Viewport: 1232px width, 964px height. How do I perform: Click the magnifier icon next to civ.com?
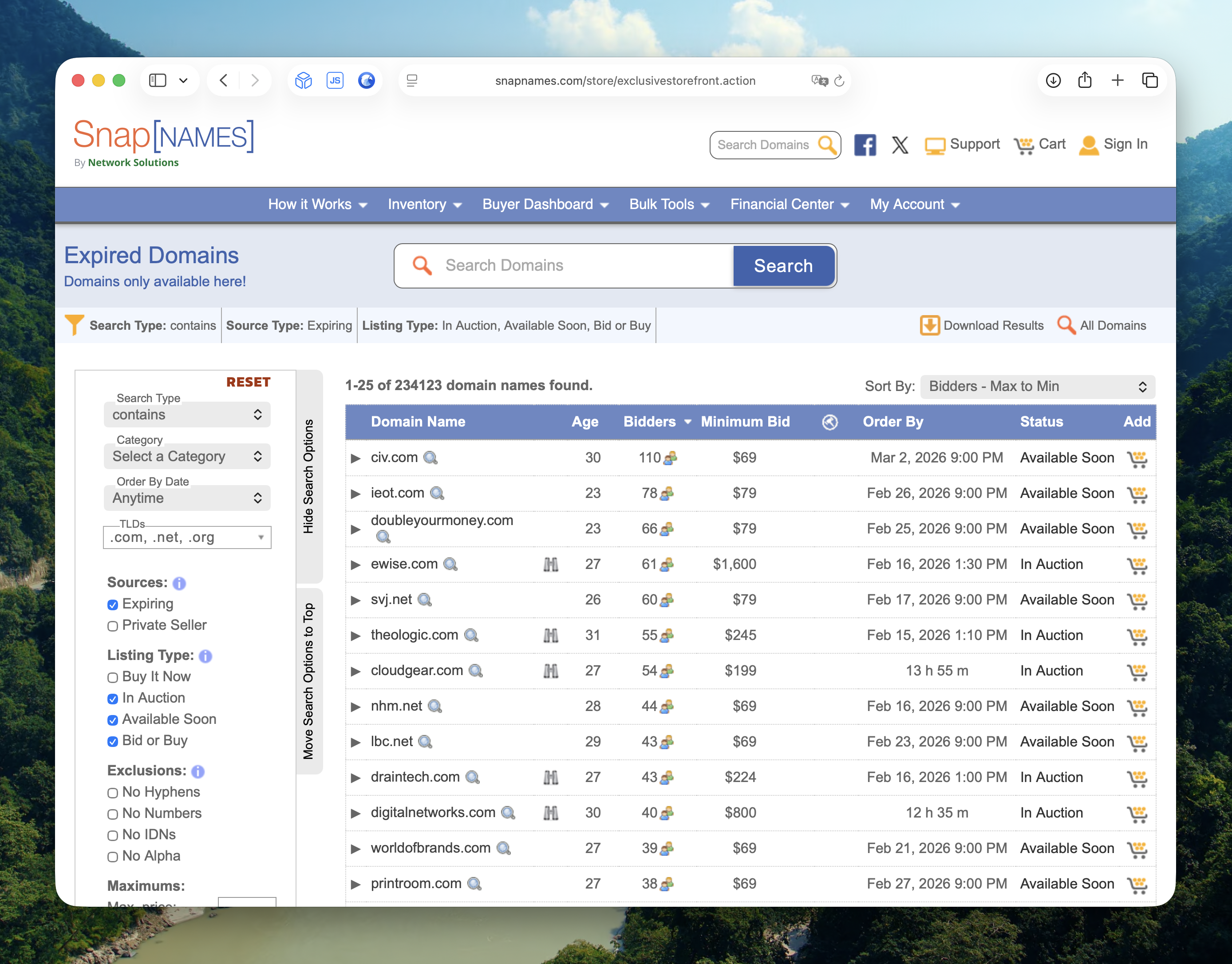pos(430,458)
